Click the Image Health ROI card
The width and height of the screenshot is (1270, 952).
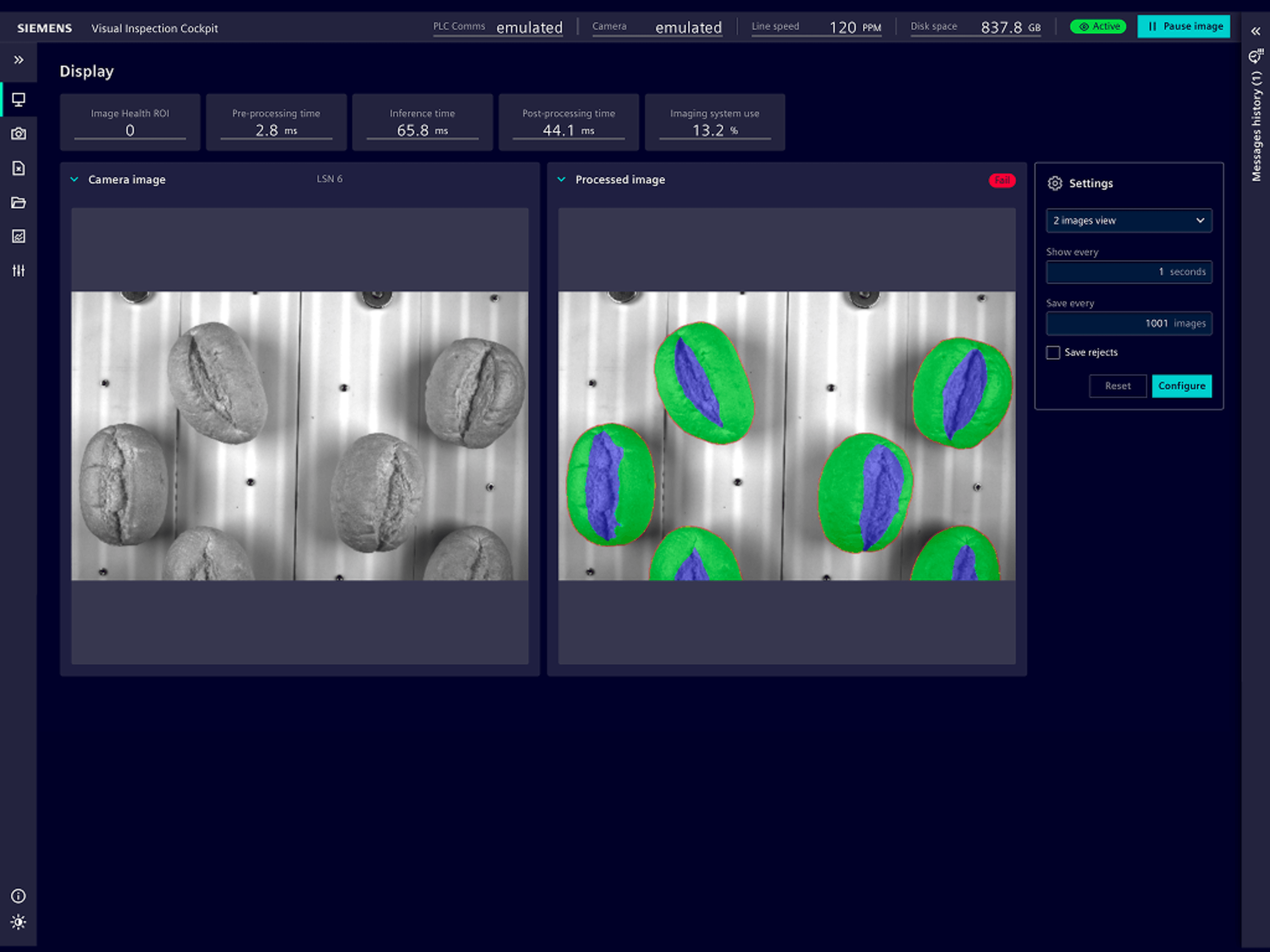pos(130,122)
